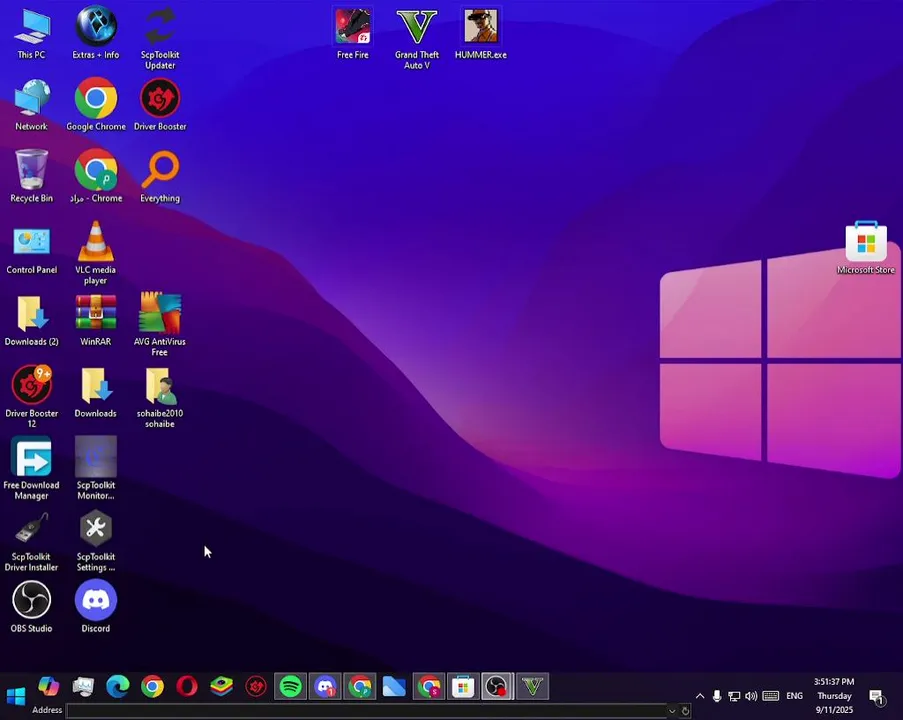The image size is (903, 720).
Task: Select the ScpToolkit Settings icon
Action: (x=96, y=541)
